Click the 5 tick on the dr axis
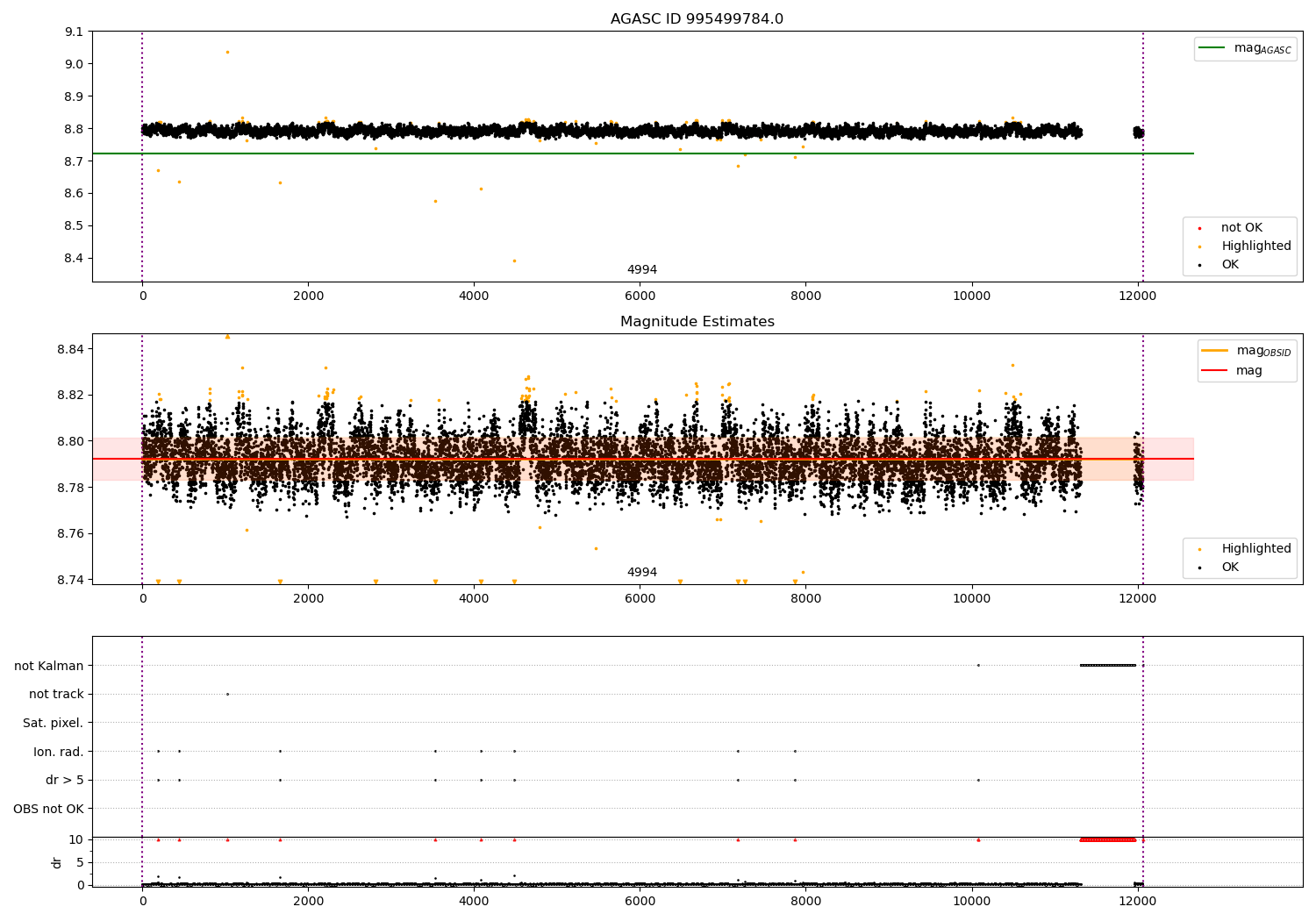This screenshot has height=921, width=1316. pos(80,862)
